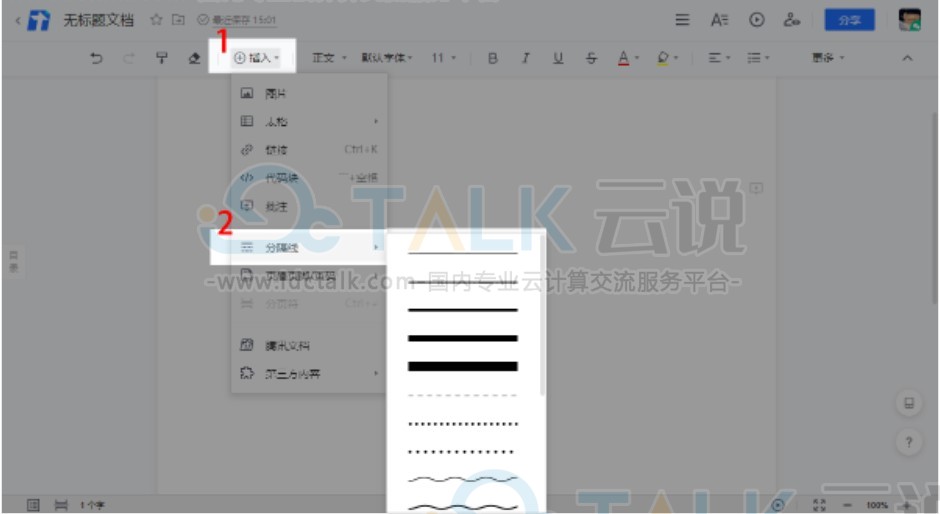
Task: Apply the red font color A
Action: click(x=623, y=58)
